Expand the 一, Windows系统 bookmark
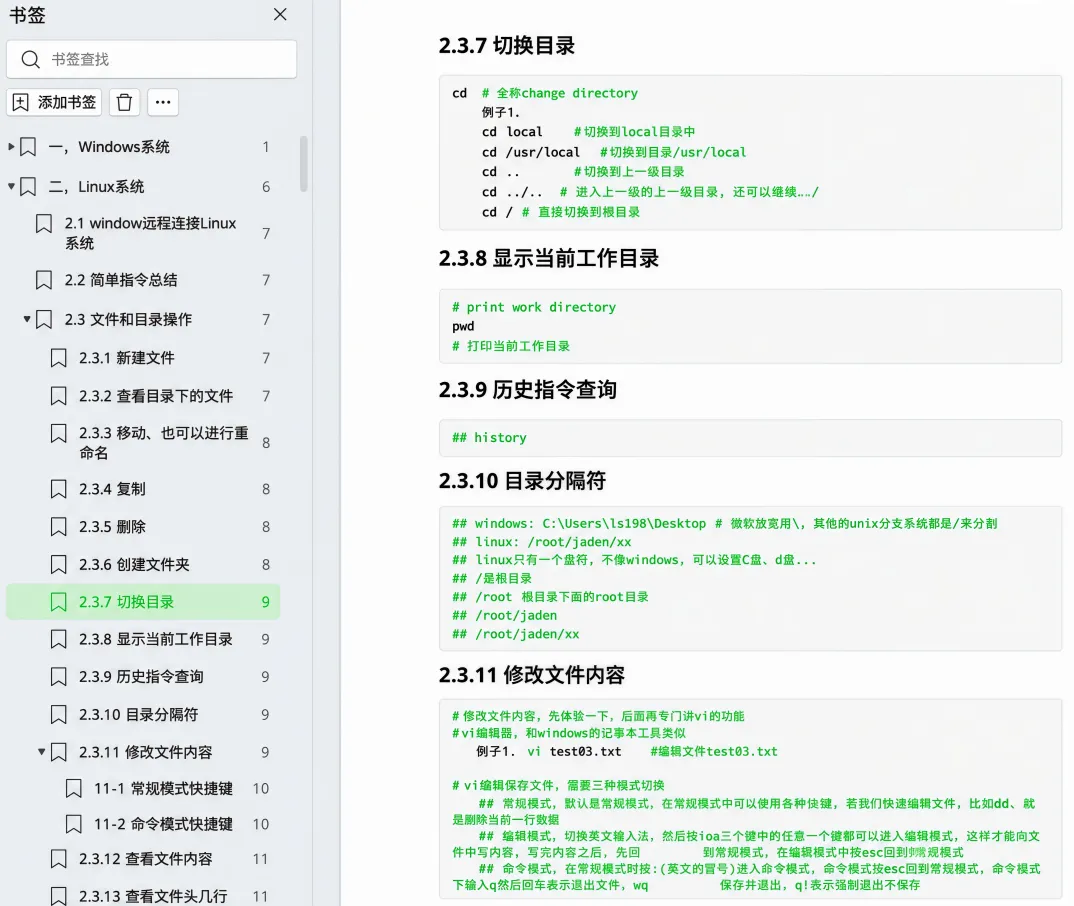Viewport: 1074px width, 906px height. pyautogui.click(x=11, y=147)
